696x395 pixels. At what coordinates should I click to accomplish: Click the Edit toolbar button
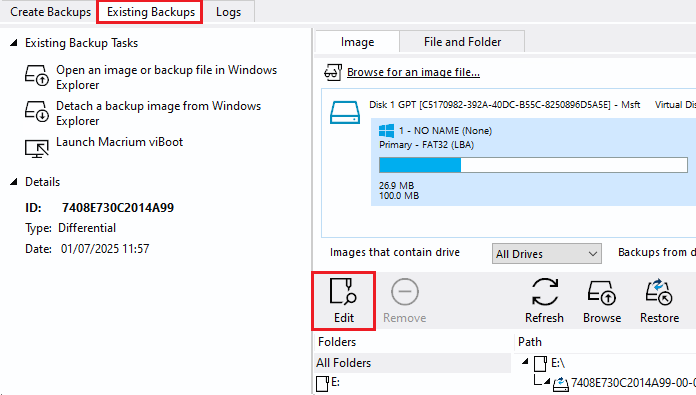click(x=344, y=301)
